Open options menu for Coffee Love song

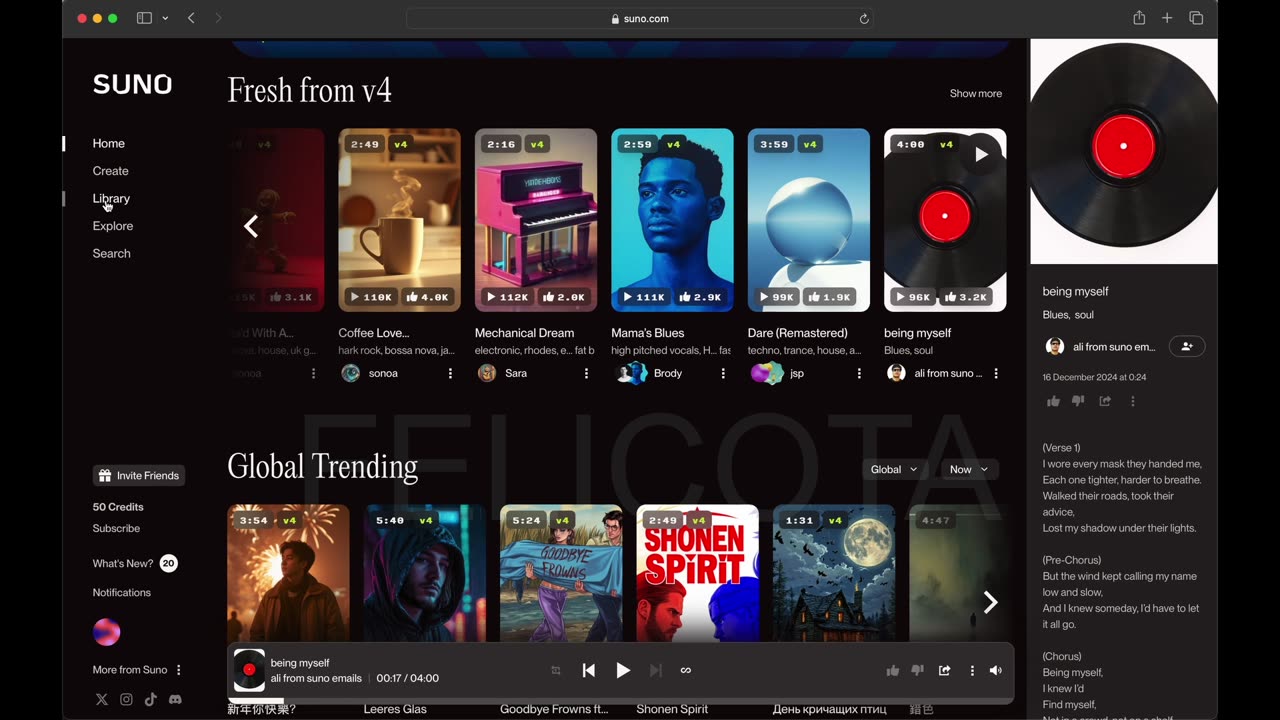point(450,373)
